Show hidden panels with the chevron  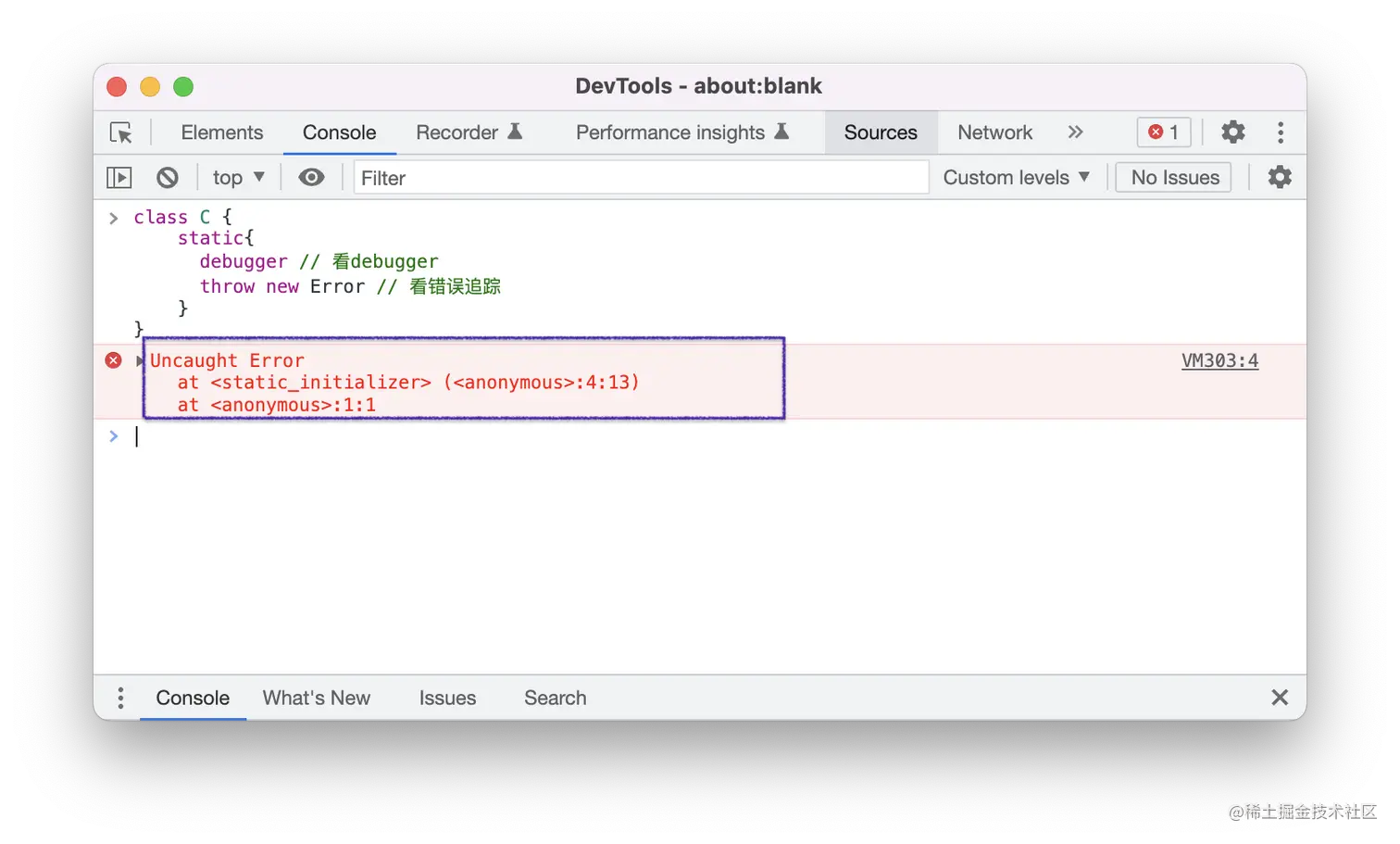[1075, 132]
